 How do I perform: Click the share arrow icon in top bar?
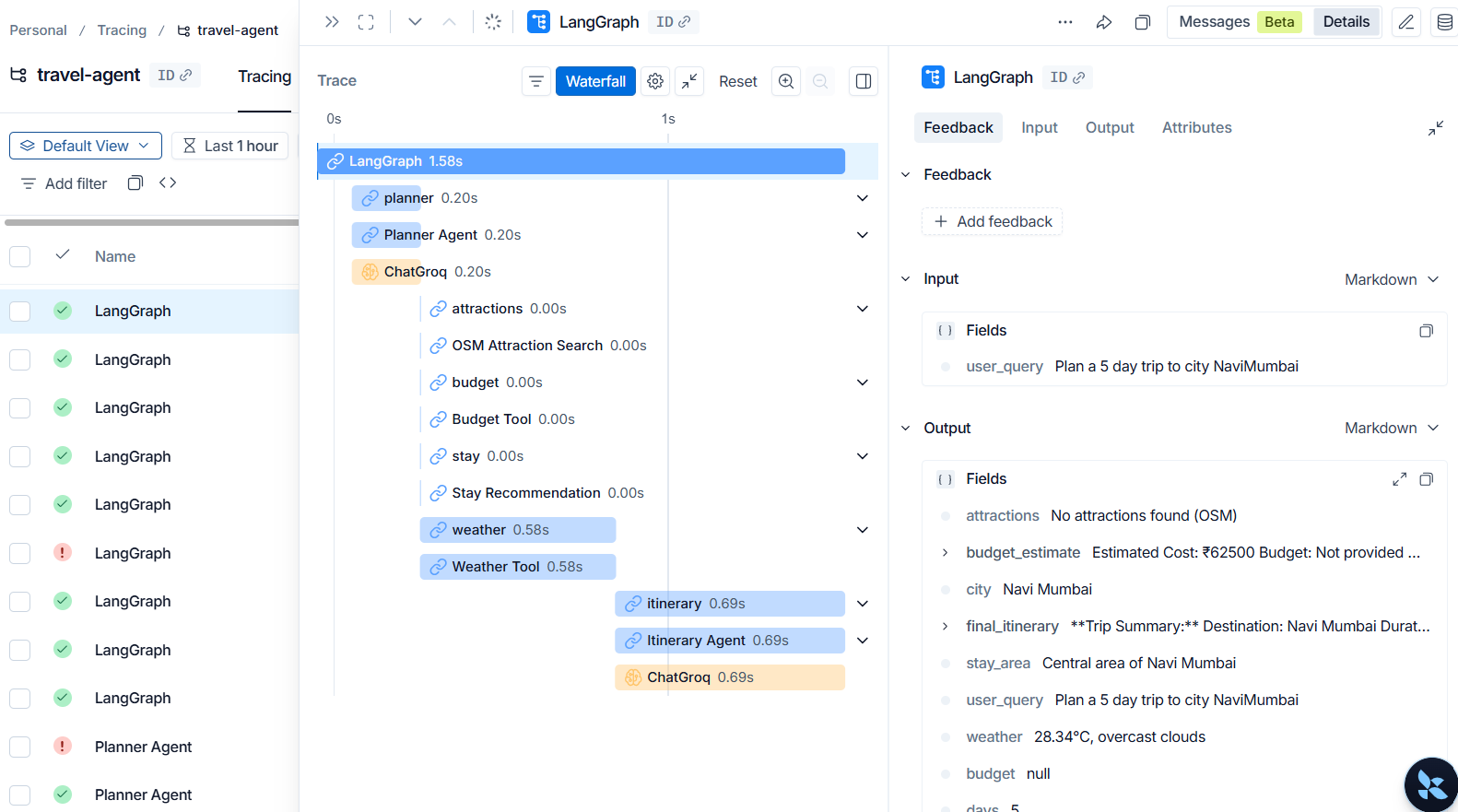coord(1104,22)
